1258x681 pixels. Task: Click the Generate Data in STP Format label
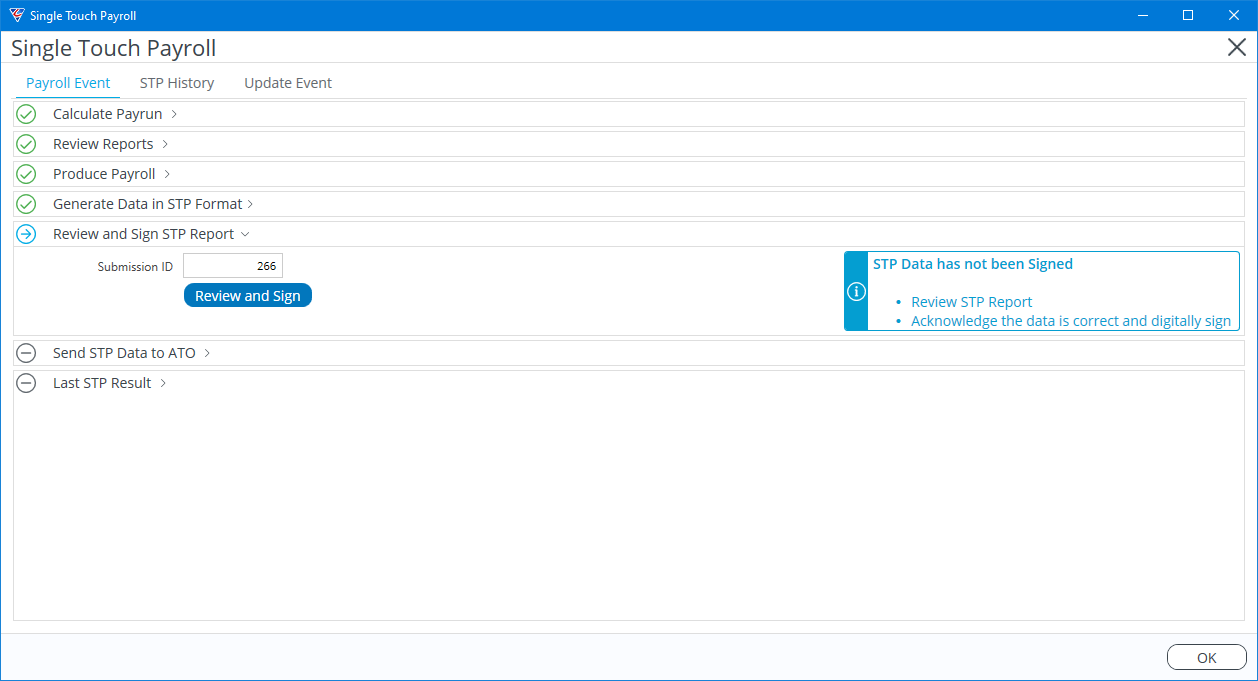coord(148,204)
